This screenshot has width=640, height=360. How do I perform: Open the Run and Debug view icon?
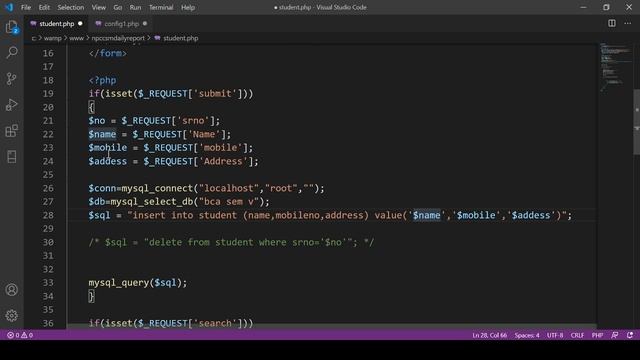tap(12, 105)
